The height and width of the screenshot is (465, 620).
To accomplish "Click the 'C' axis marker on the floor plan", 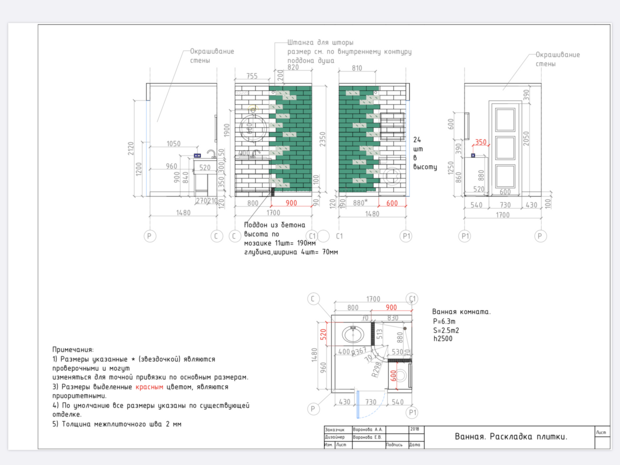I will point(313,299).
